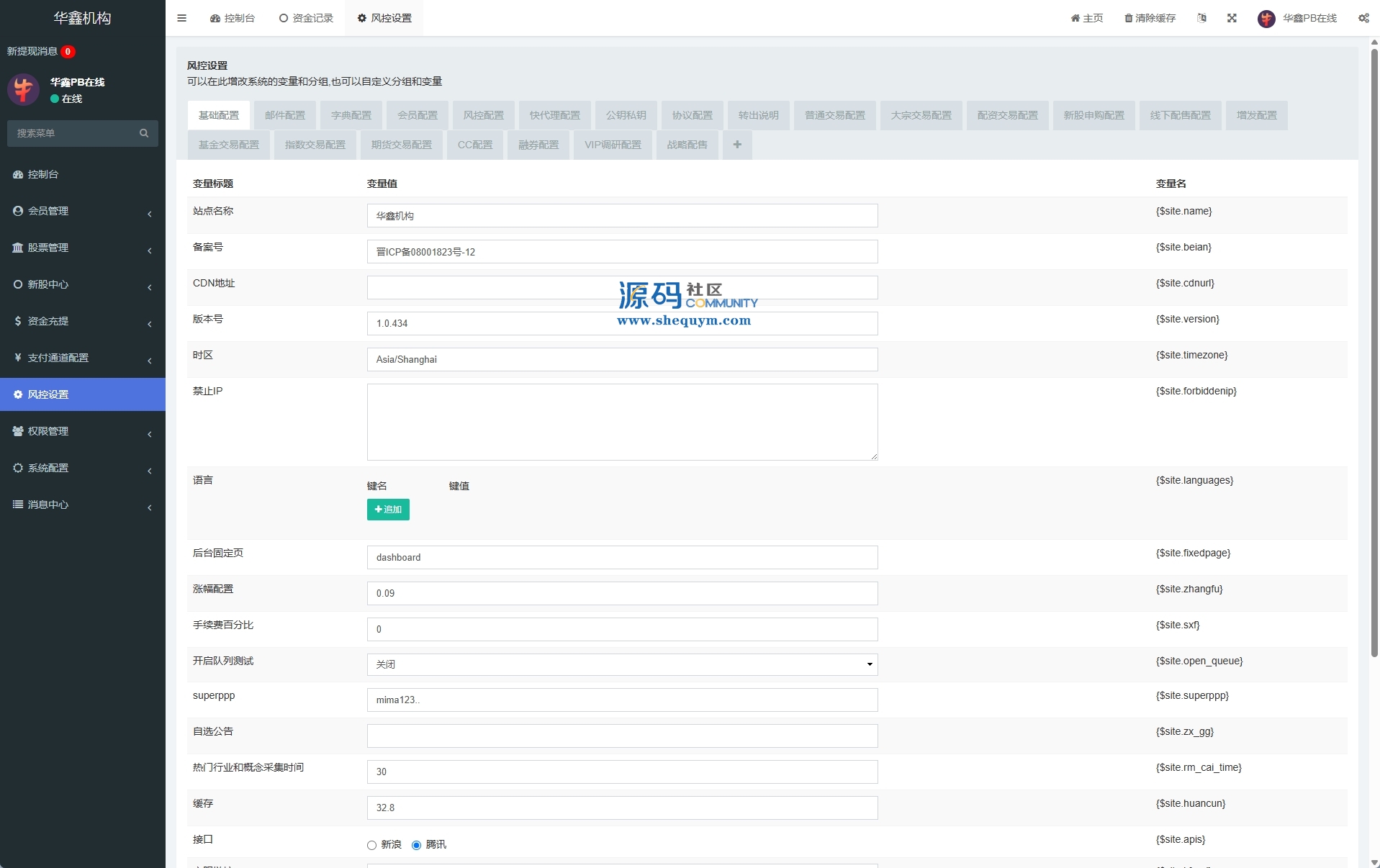This screenshot has width=1380, height=868.
Task: Click the trash icon to clear cache
Action: (1128, 18)
